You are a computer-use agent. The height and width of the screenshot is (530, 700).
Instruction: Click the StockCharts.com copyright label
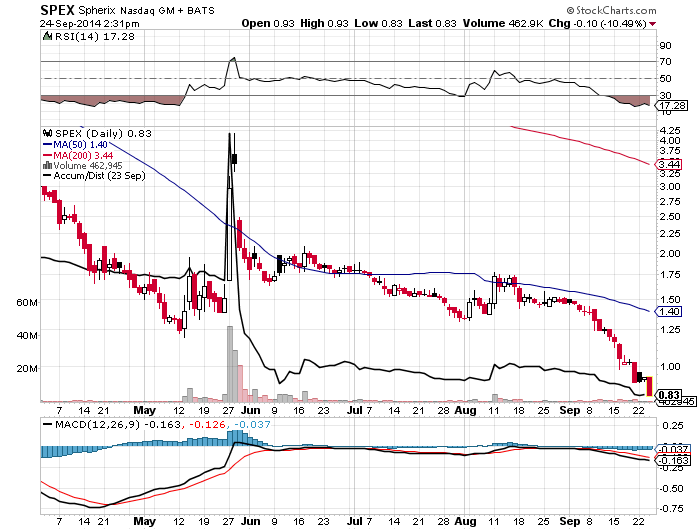pyautogui.click(x=612, y=10)
